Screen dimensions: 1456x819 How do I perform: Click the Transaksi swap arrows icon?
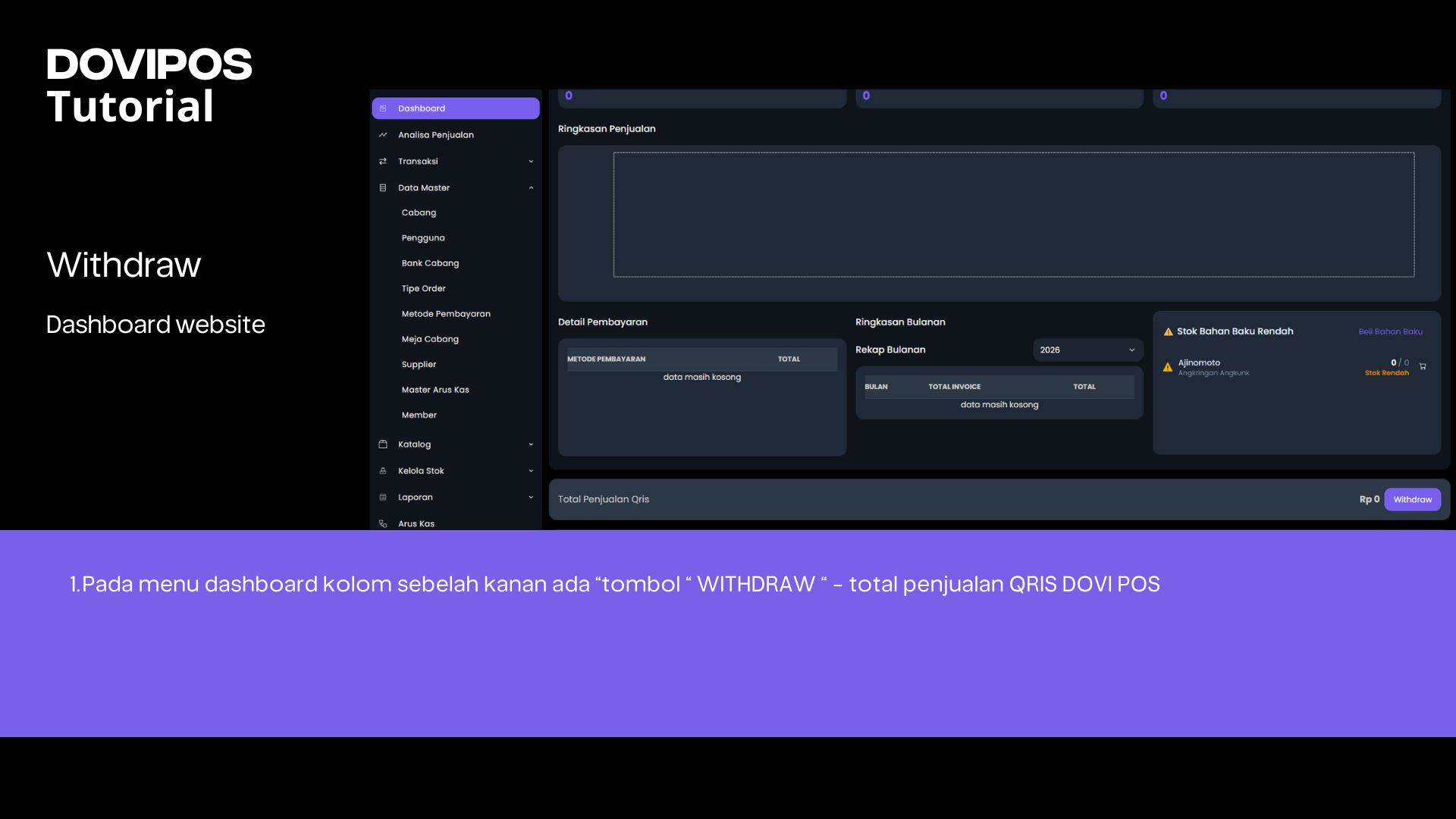(383, 162)
